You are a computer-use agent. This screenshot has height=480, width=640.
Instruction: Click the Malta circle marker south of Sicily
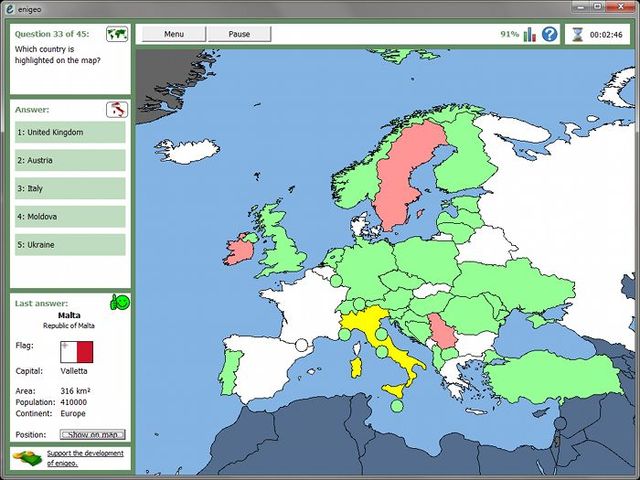point(397,406)
